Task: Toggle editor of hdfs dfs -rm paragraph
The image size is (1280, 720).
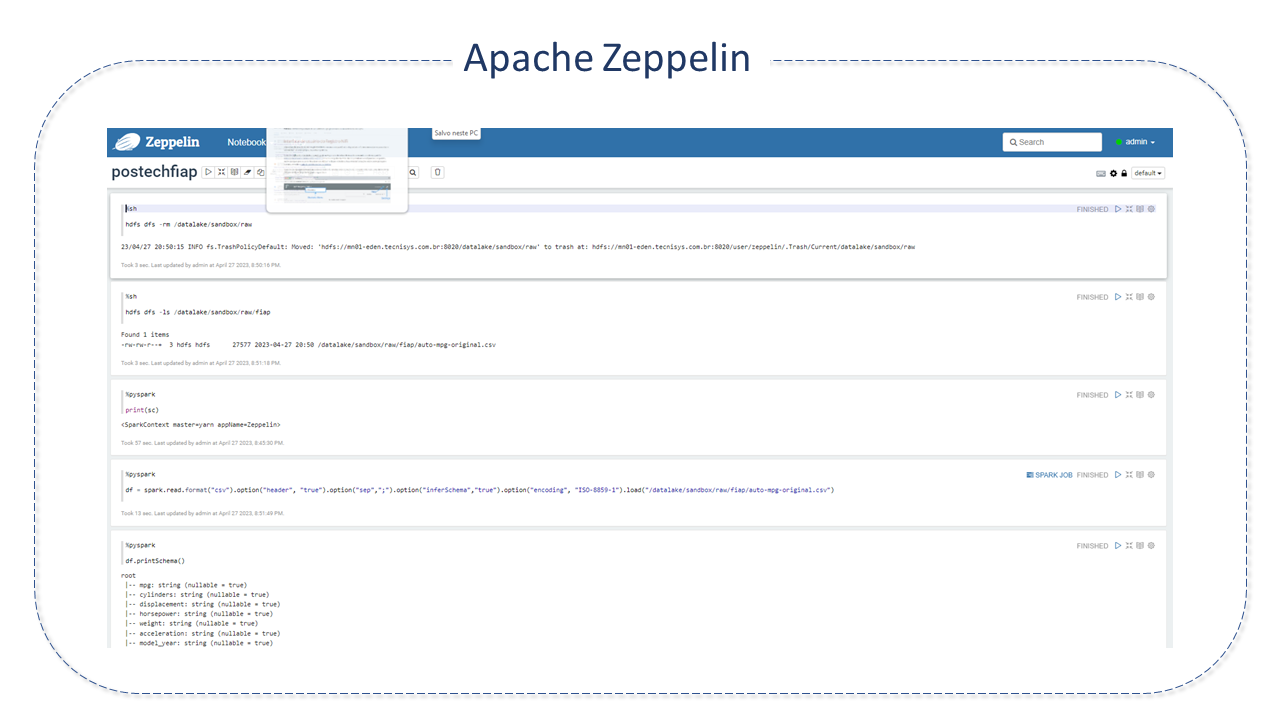Action: pyautogui.click(x=1129, y=209)
